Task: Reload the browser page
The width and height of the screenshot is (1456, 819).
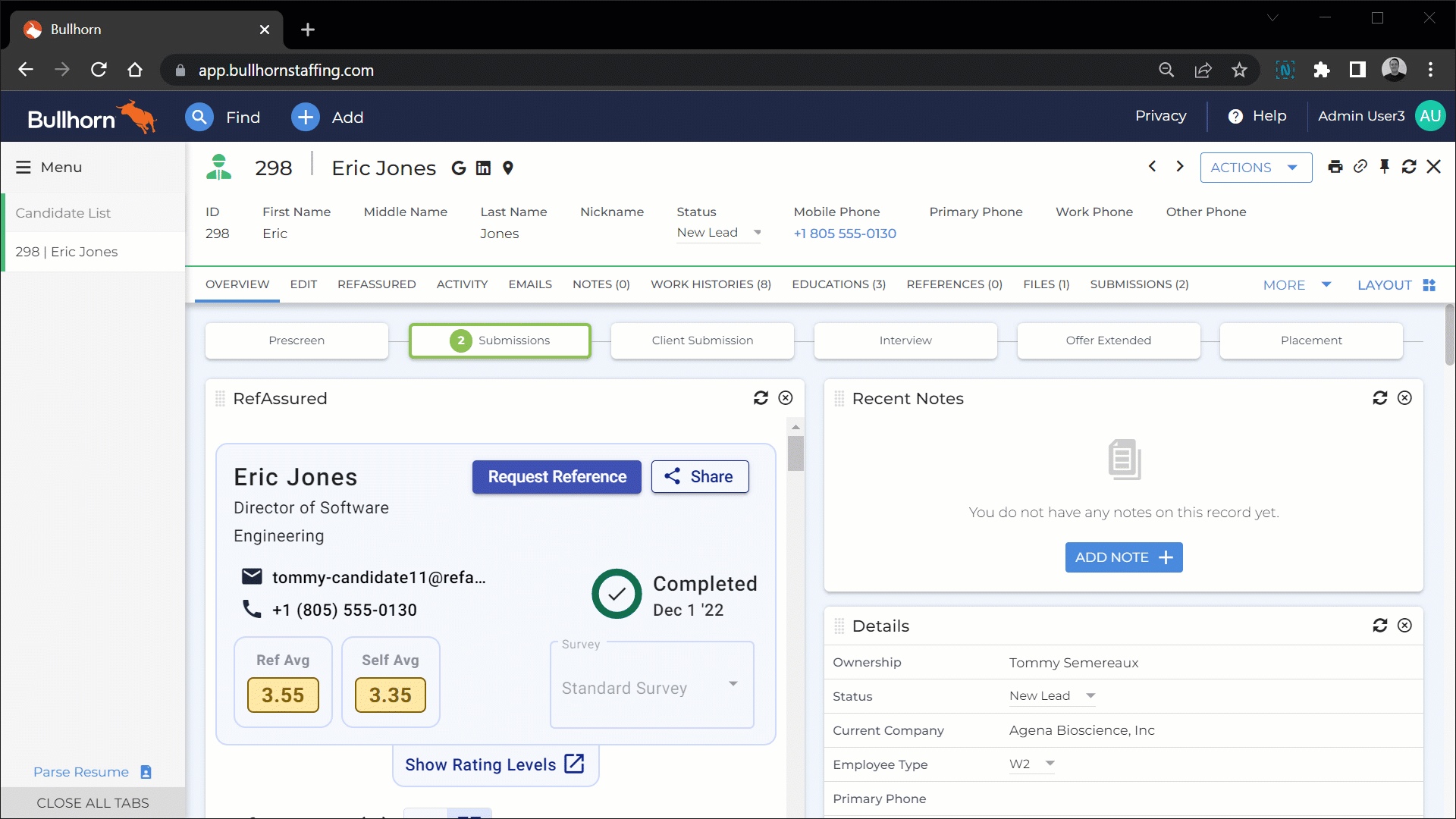Action: [99, 70]
